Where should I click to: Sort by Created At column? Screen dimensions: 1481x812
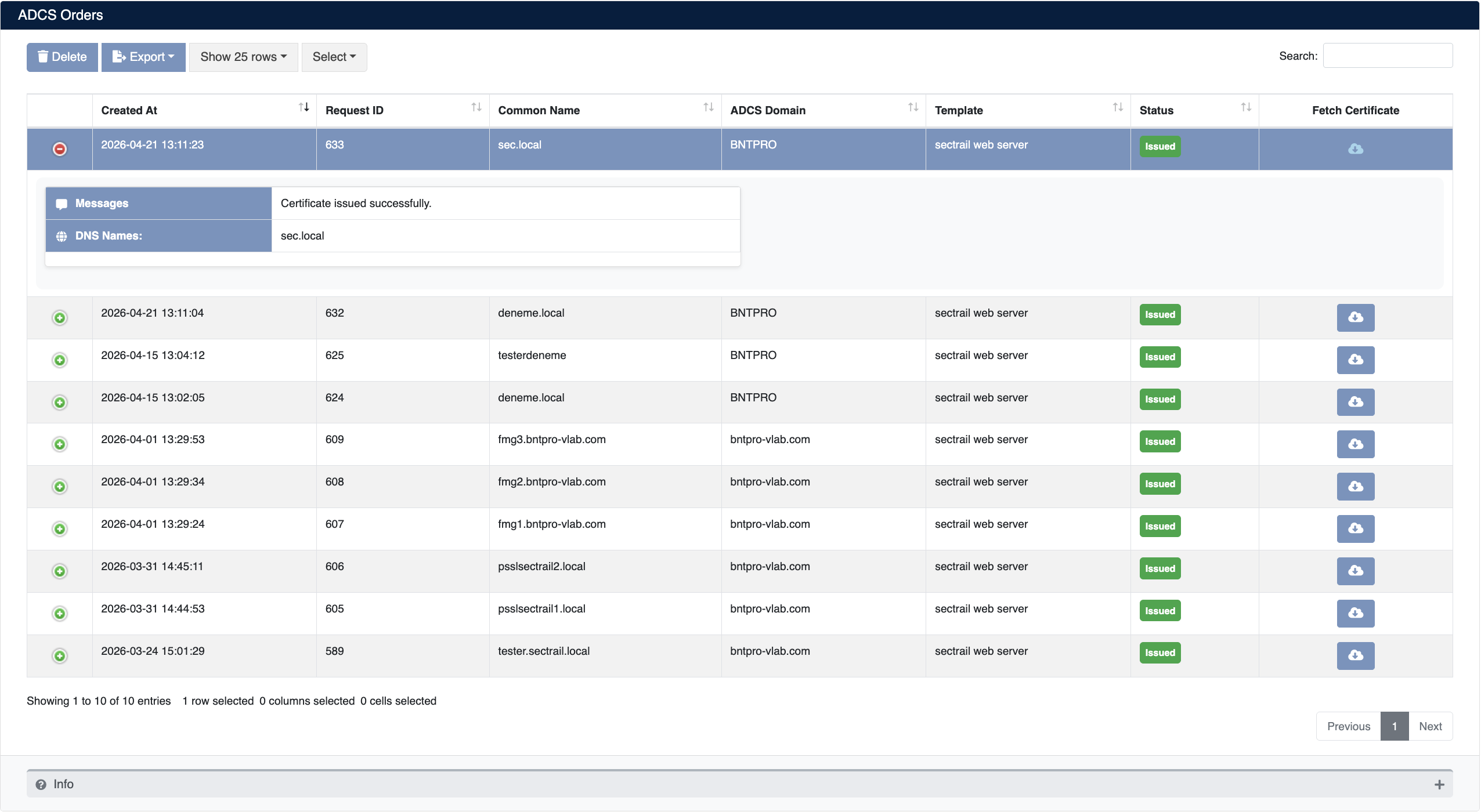coord(205,110)
